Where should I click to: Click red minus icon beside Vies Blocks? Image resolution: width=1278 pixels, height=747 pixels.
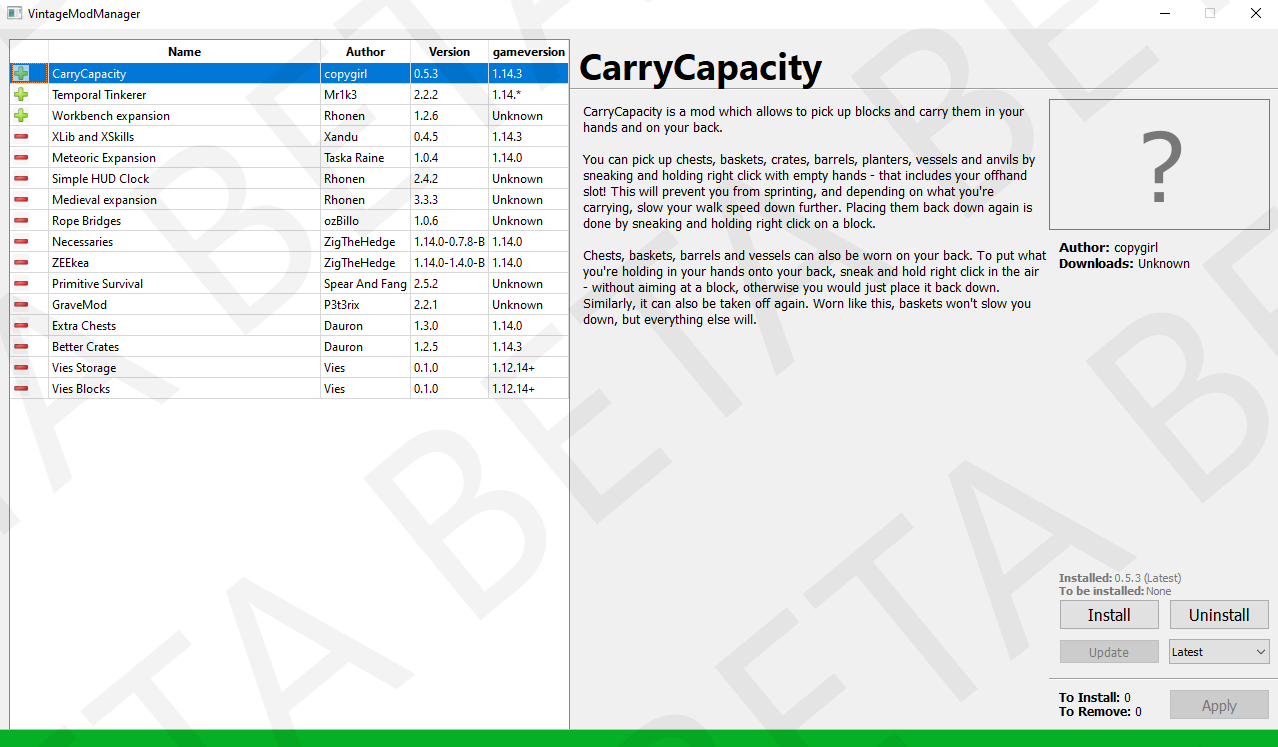tap(21, 389)
